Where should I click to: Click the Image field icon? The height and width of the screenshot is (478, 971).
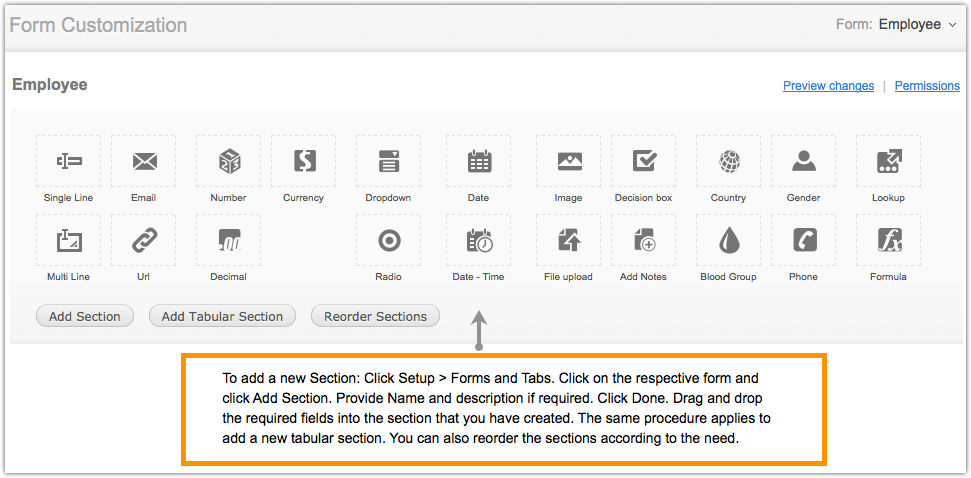point(568,161)
